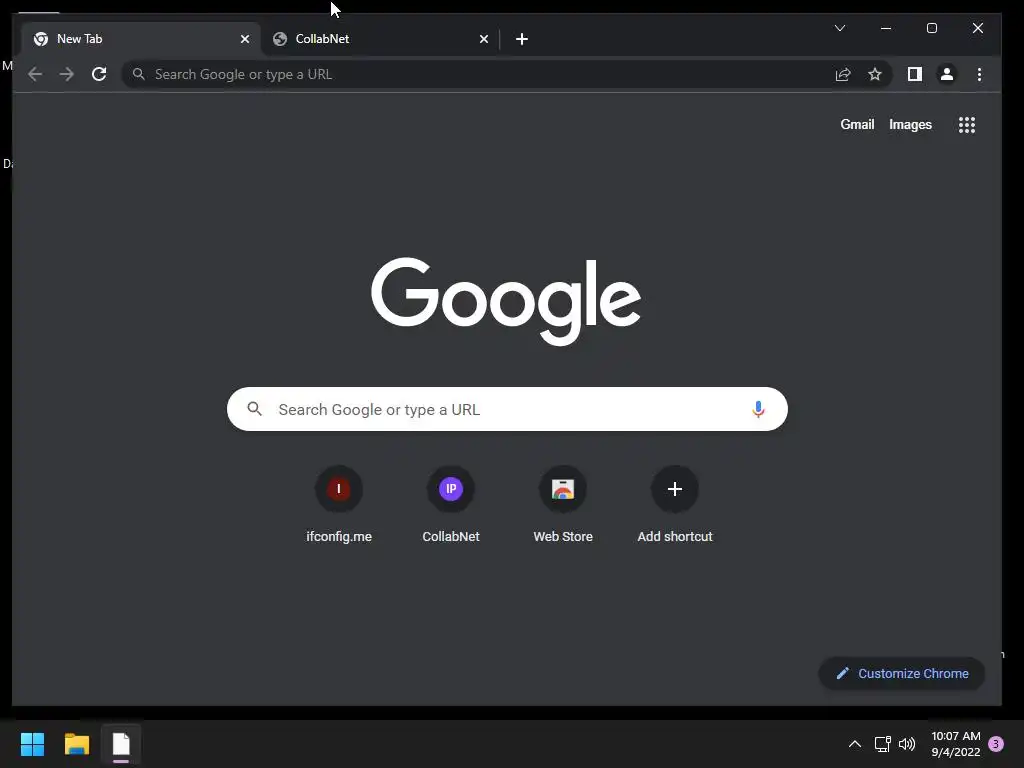Click the magnifier icon in the address bar

[x=138, y=74]
